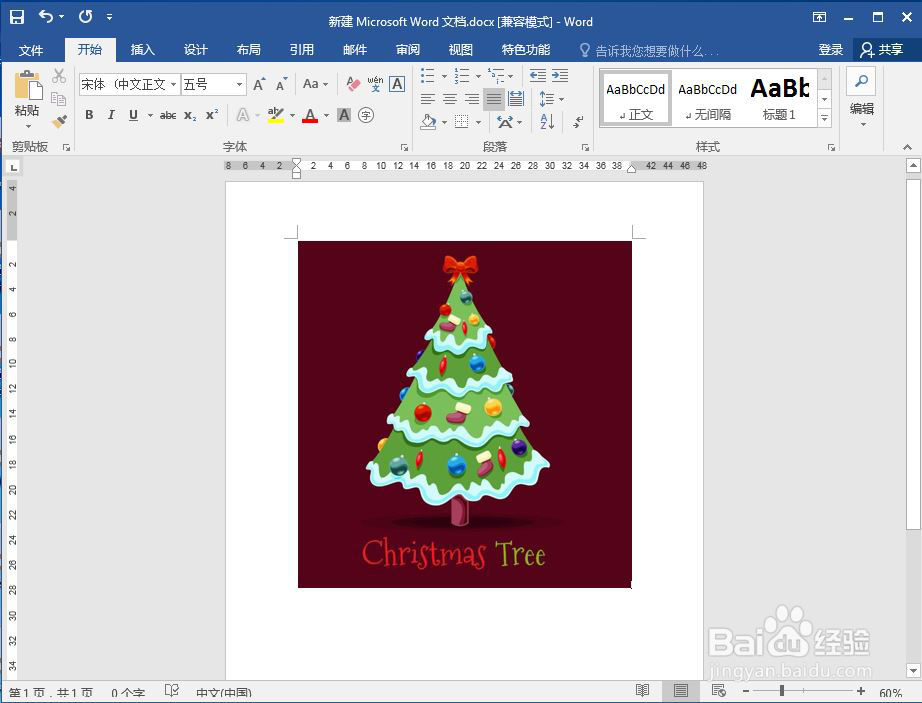Expand the styles gallery more arrow
Viewport: 922px width, 703px height.
pyautogui.click(x=824, y=118)
